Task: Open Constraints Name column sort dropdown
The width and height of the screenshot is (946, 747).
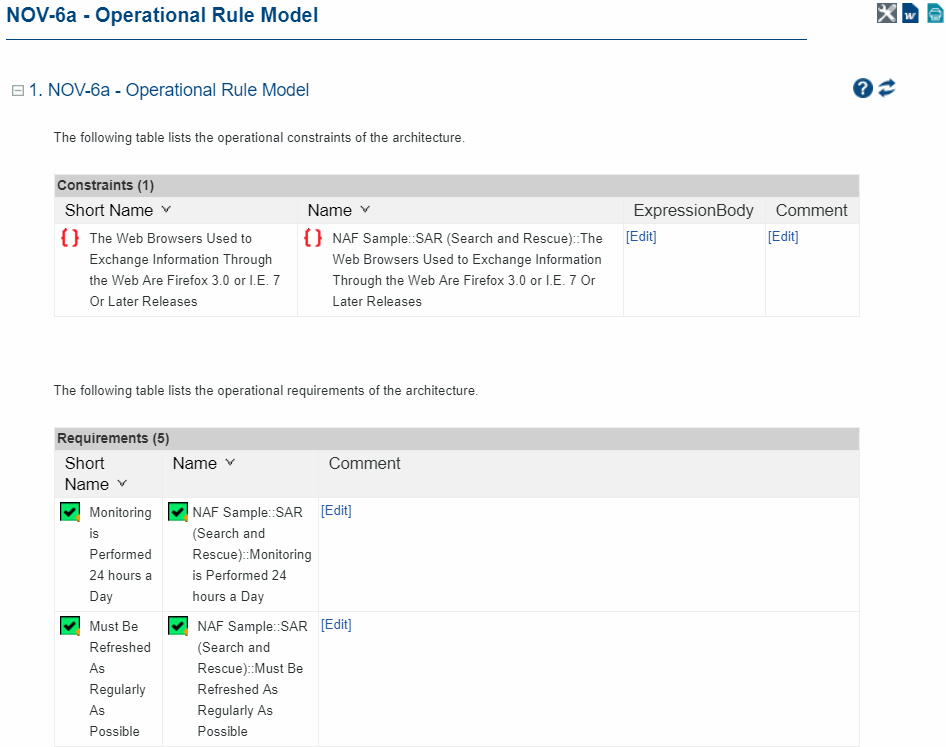Action: [365, 210]
